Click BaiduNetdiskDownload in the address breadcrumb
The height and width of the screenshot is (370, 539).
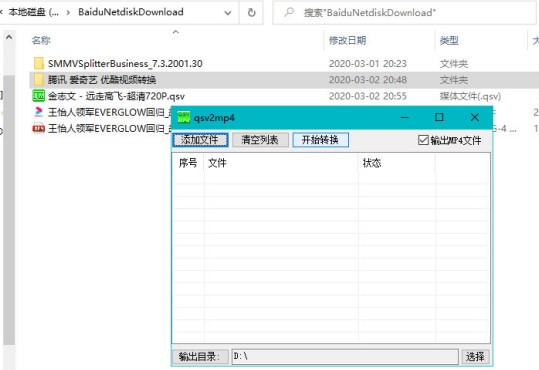coord(131,12)
